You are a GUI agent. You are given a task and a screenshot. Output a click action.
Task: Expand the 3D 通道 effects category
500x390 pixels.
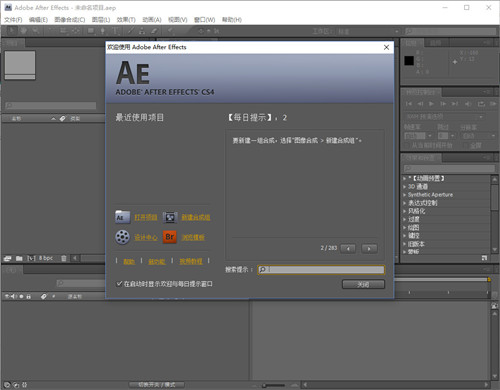(405, 187)
